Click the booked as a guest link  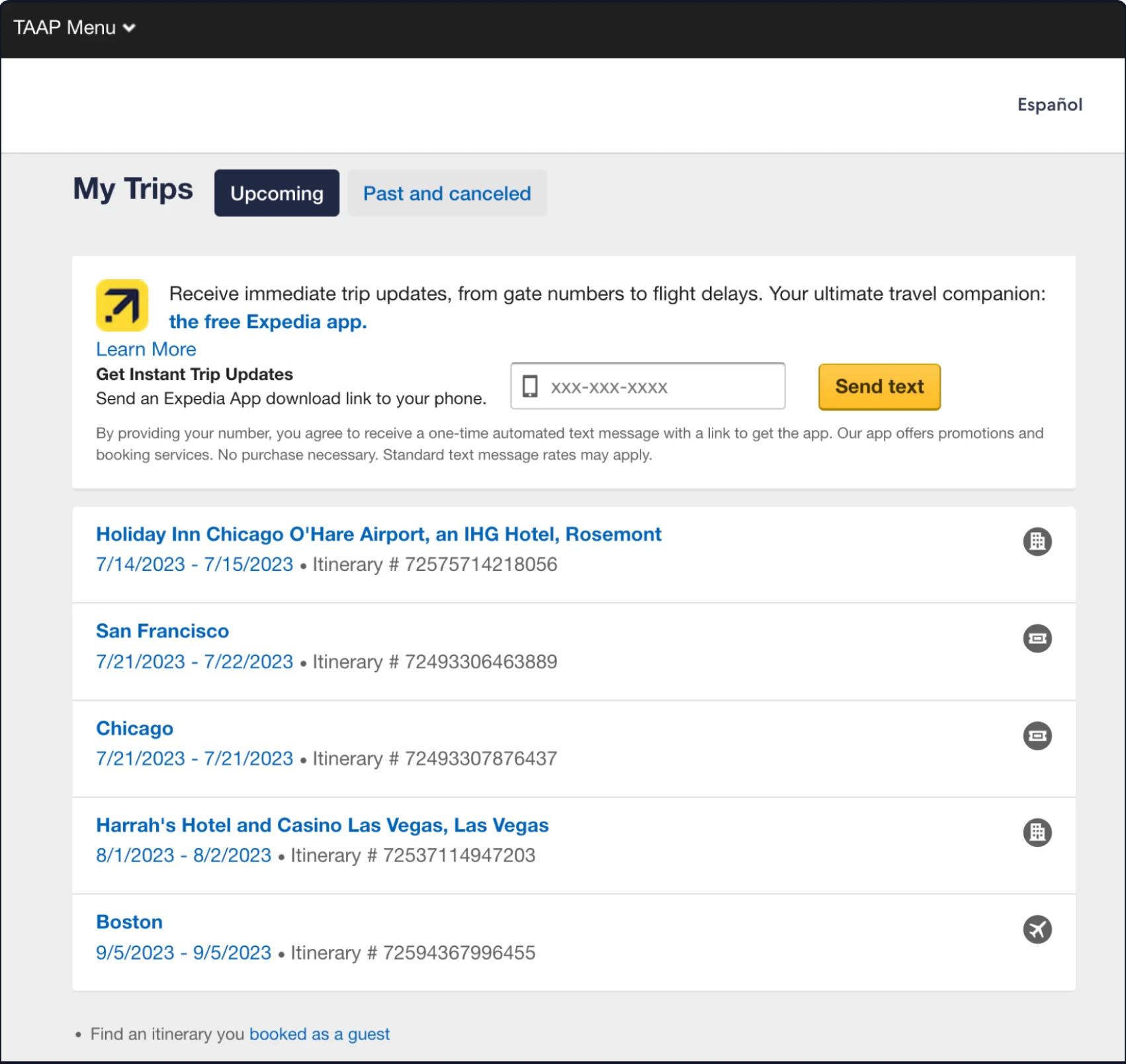point(320,1034)
